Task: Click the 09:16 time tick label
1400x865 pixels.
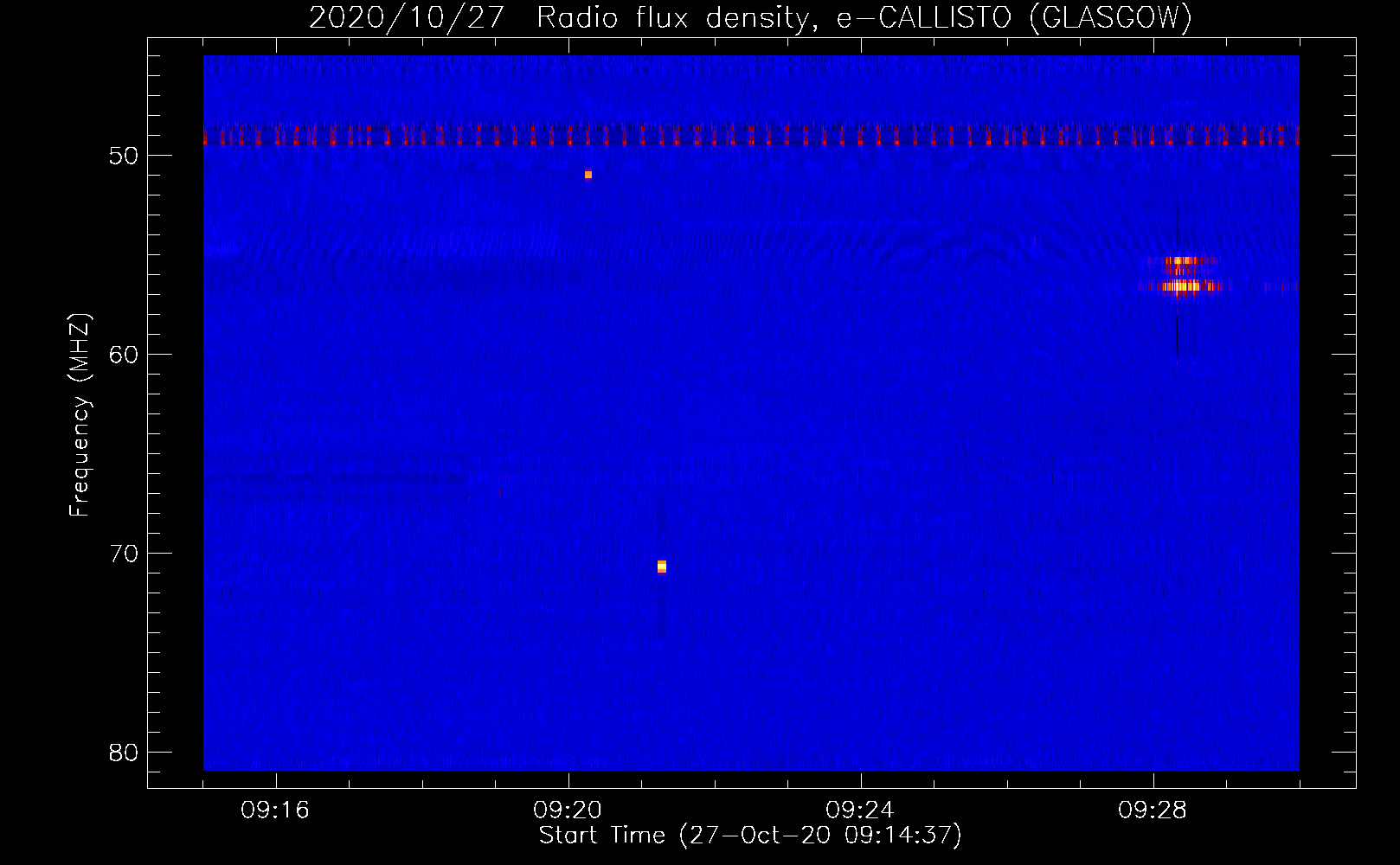Action: click(275, 811)
